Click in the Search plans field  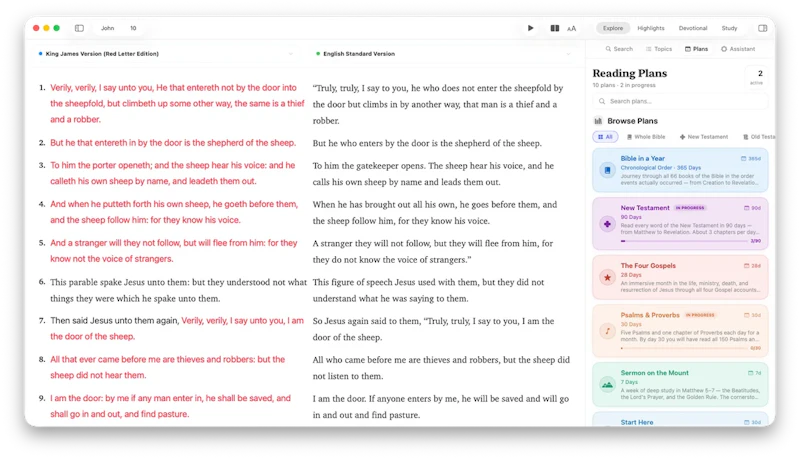(x=680, y=101)
